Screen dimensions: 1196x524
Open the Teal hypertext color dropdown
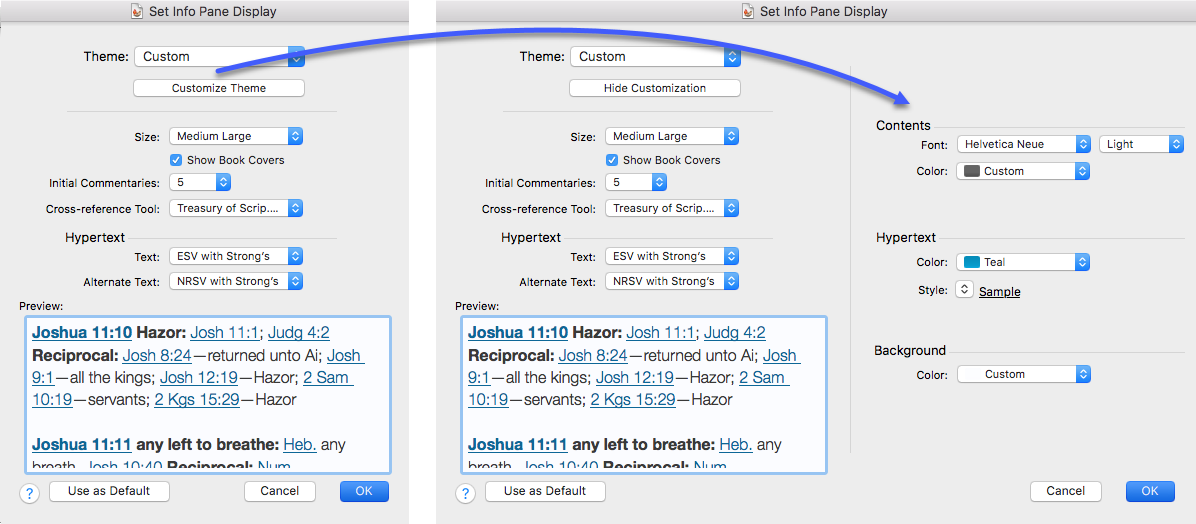point(1023,262)
